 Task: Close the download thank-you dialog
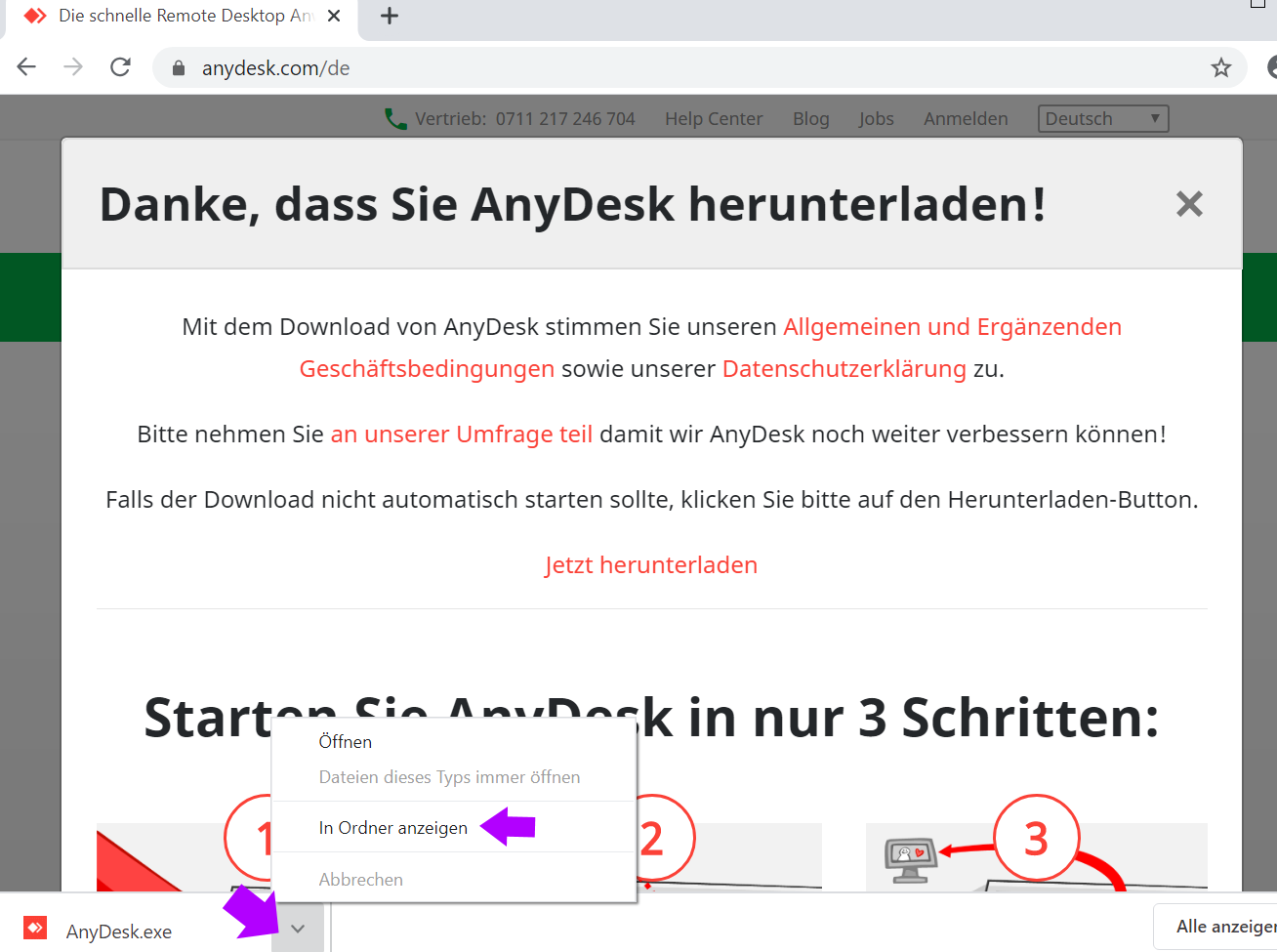pyautogui.click(x=1189, y=204)
